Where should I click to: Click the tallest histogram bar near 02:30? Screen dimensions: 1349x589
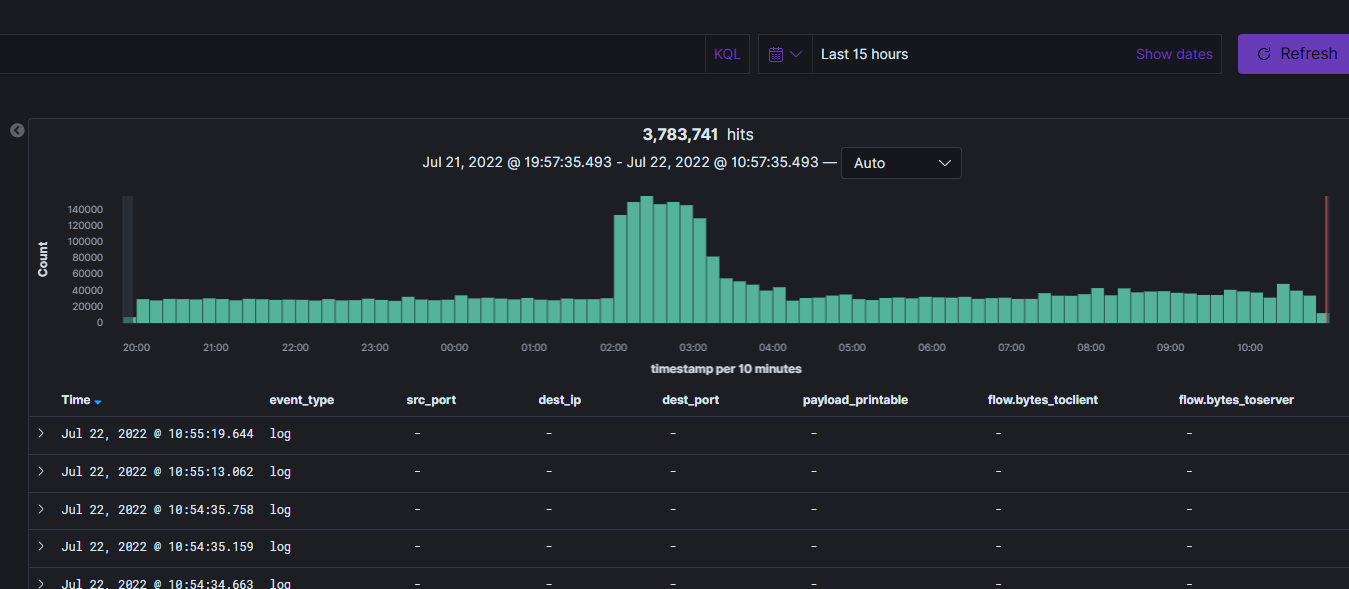point(646,260)
